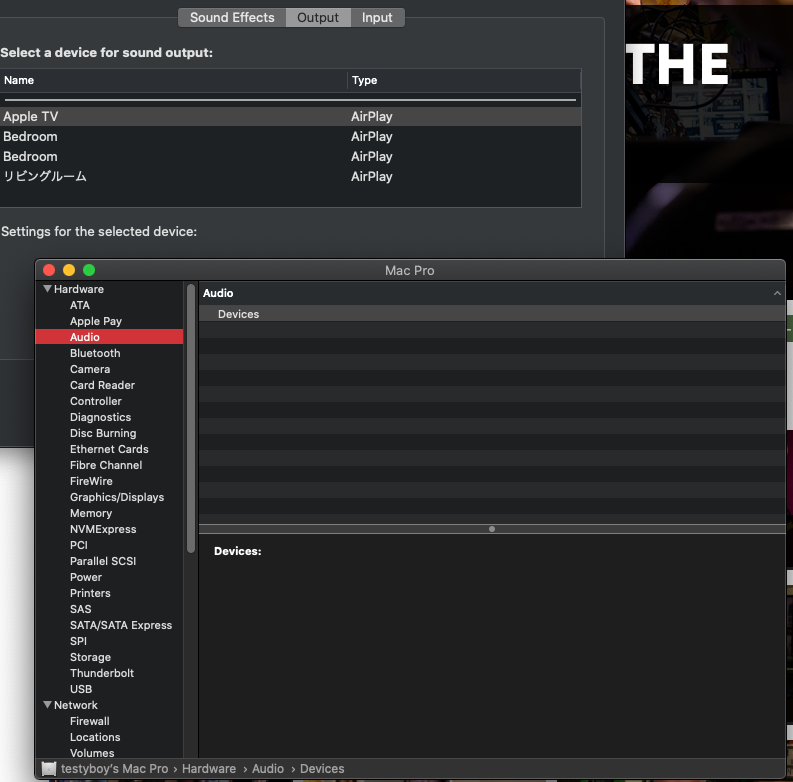Select the Devices row in Audio list
The width and height of the screenshot is (793, 782).
(492, 314)
